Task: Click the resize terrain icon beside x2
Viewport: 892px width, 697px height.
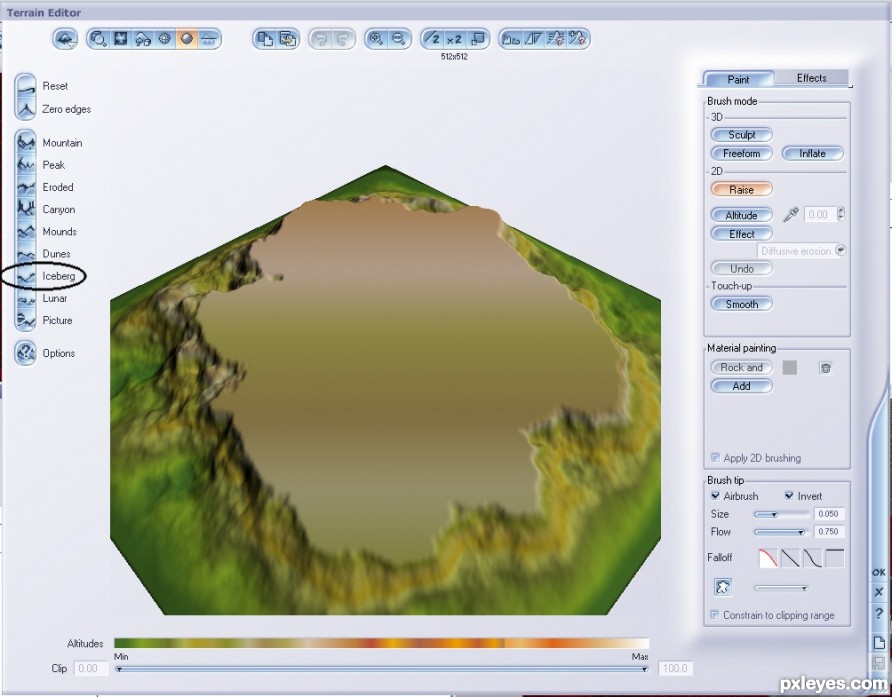Action: pos(478,39)
